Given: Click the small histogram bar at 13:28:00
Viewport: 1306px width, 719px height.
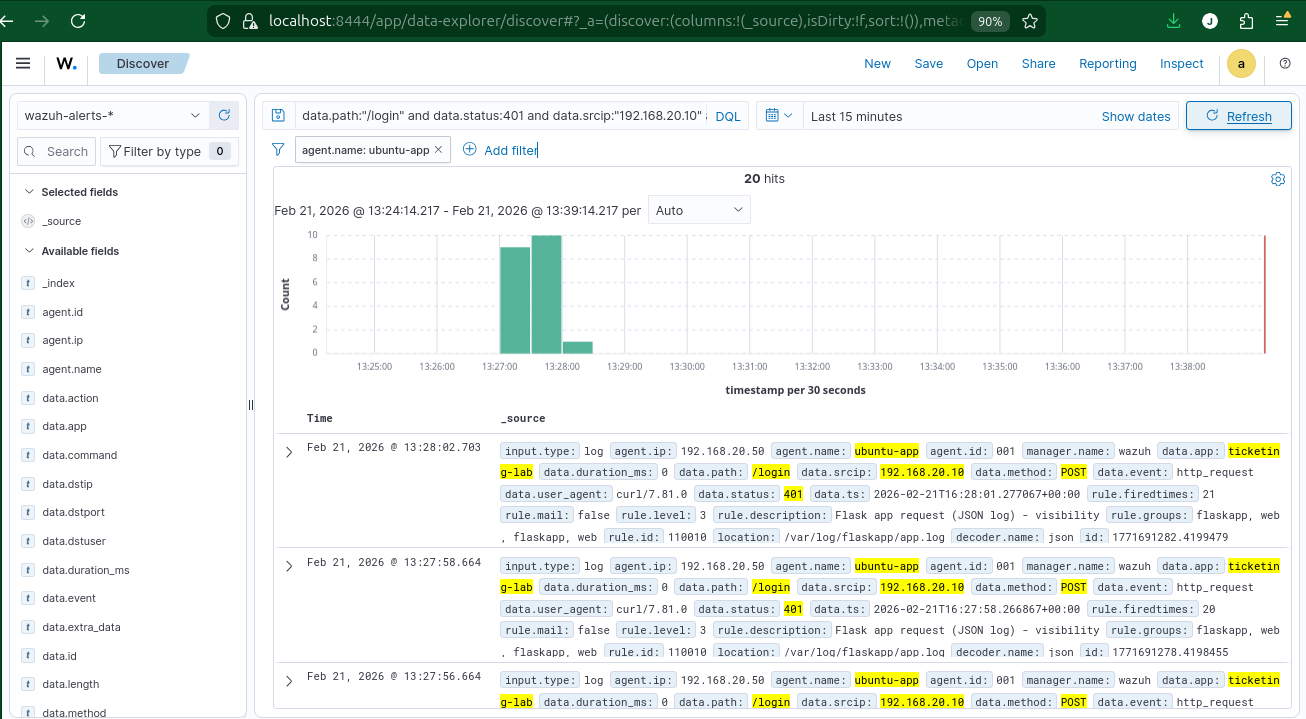Looking at the screenshot, I should 578,347.
